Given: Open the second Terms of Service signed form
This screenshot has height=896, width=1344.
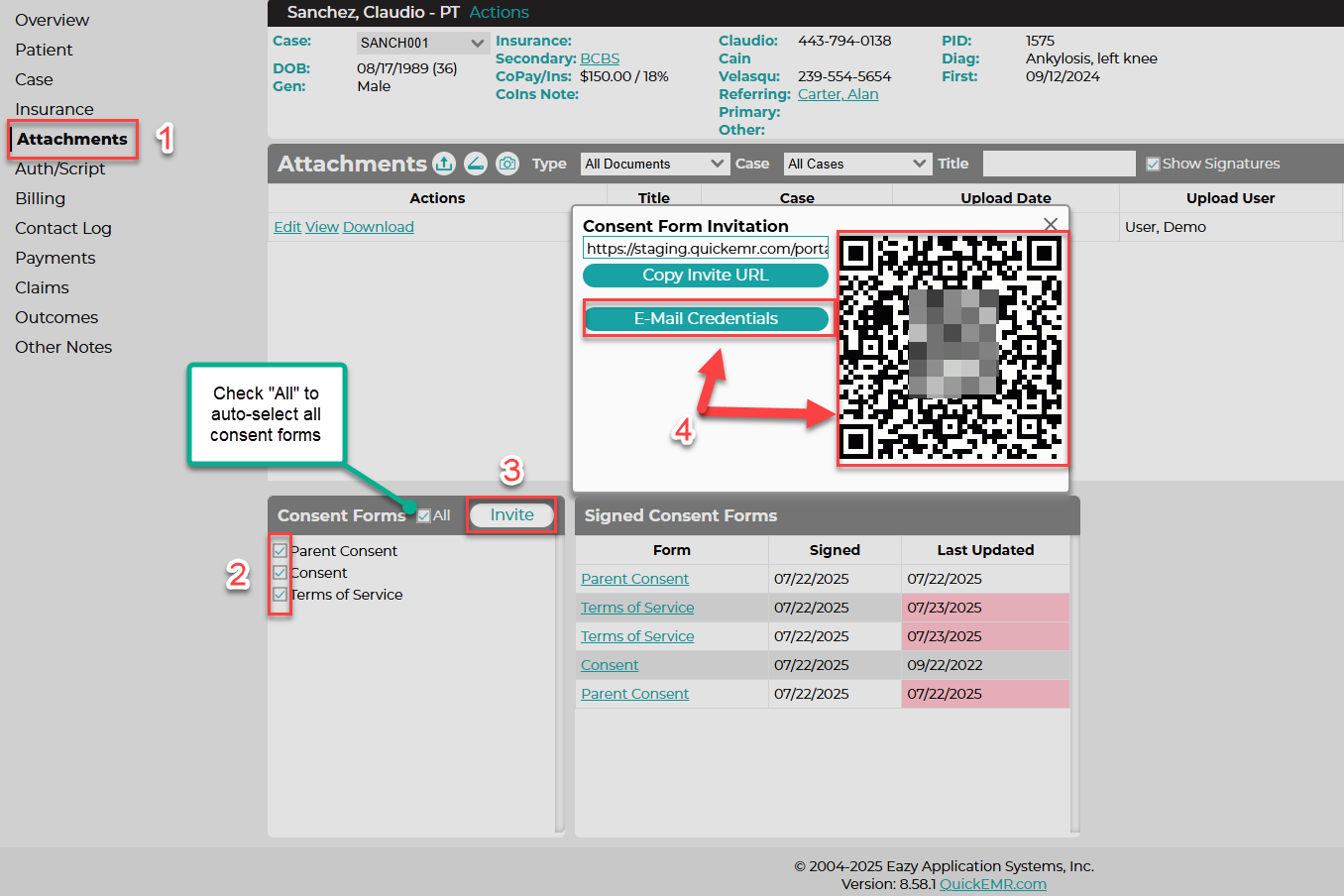Looking at the screenshot, I should [637, 636].
